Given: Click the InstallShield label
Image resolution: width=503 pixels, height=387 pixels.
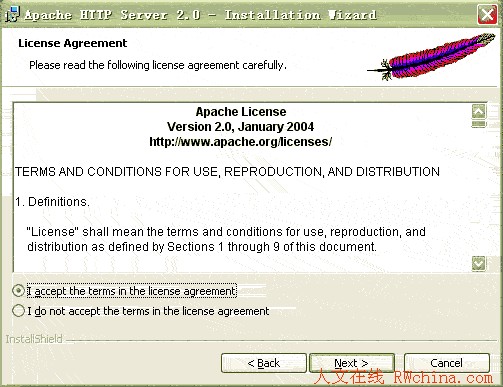Looking at the screenshot, I should (x=34, y=339).
